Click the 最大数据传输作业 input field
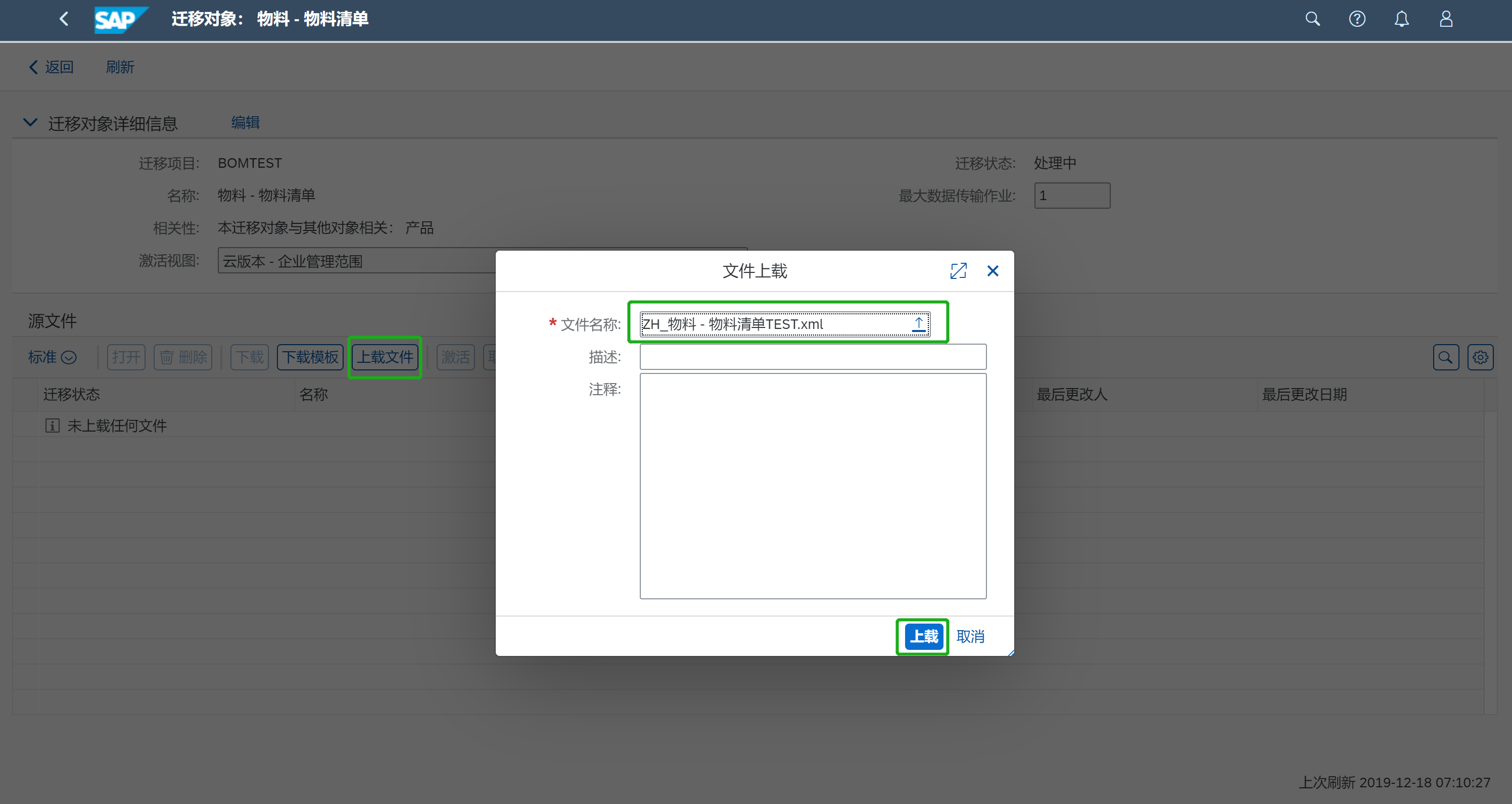Viewport: 1512px width, 804px height. tap(1072, 196)
